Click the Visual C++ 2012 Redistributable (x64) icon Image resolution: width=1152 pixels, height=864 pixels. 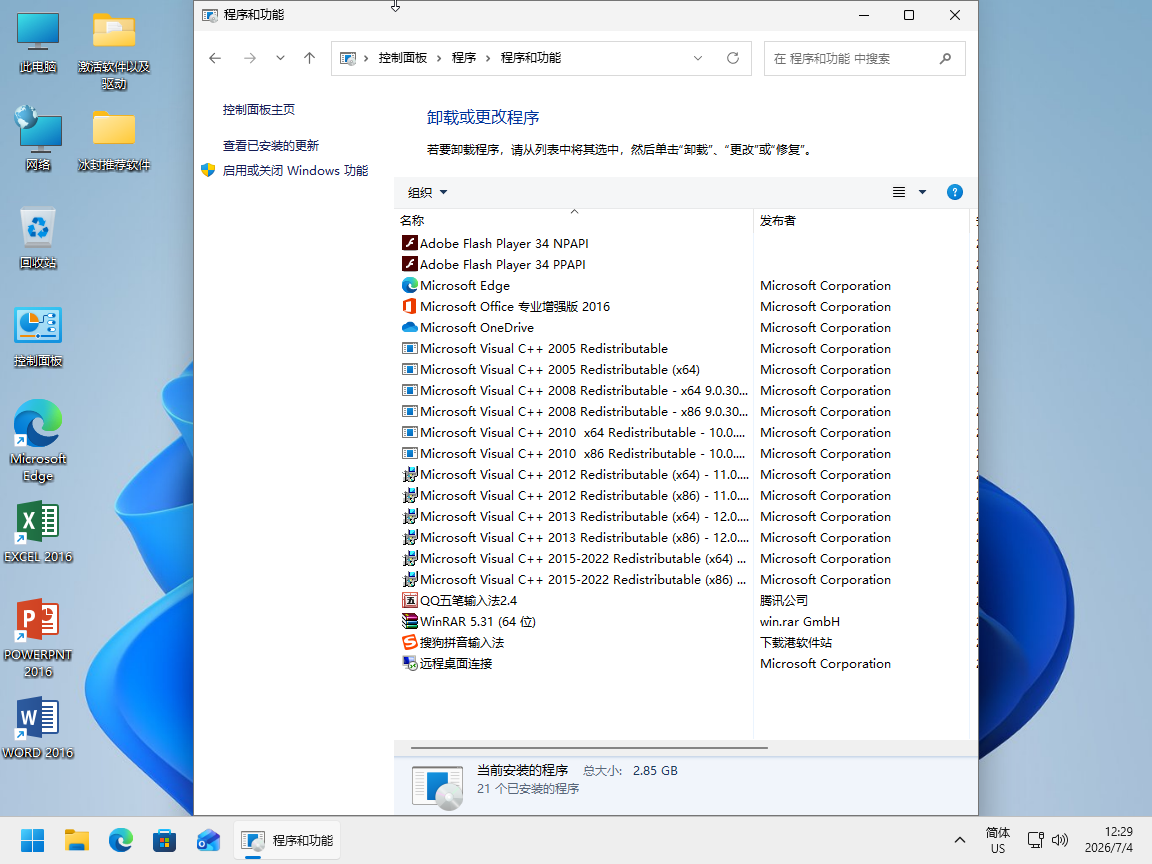tap(409, 475)
